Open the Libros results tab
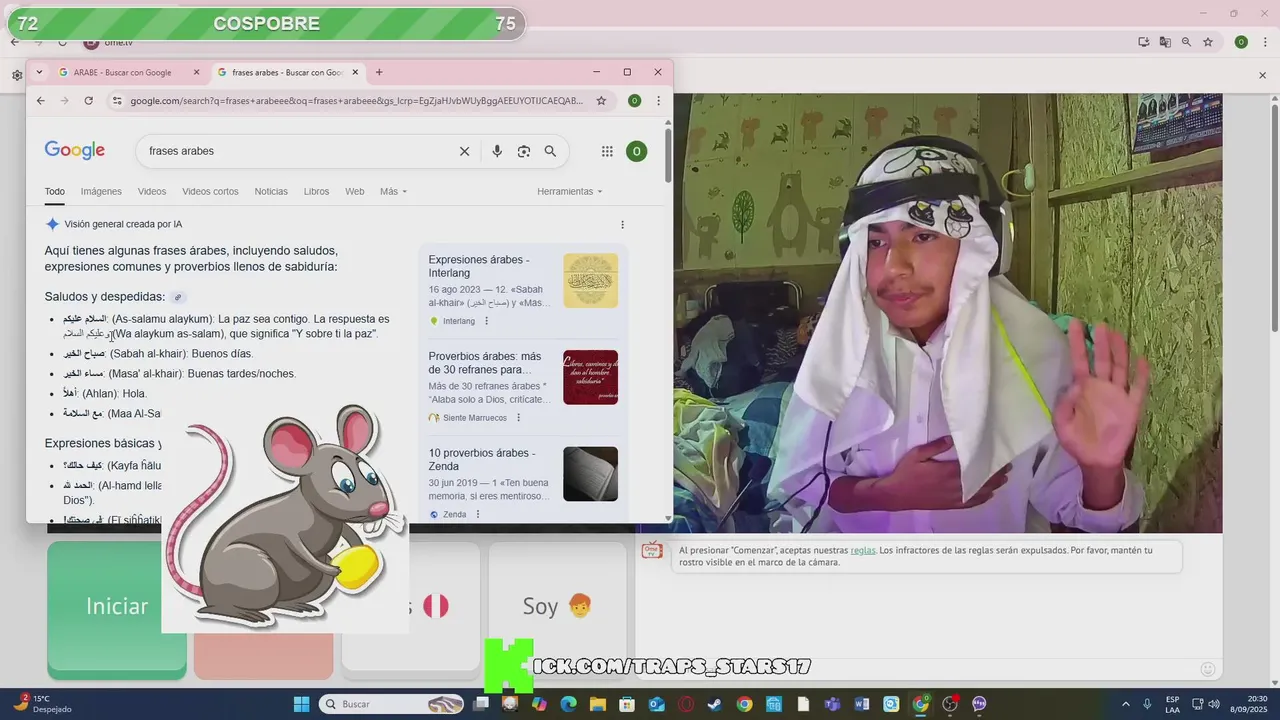Image resolution: width=1280 pixels, height=720 pixels. [x=316, y=192]
